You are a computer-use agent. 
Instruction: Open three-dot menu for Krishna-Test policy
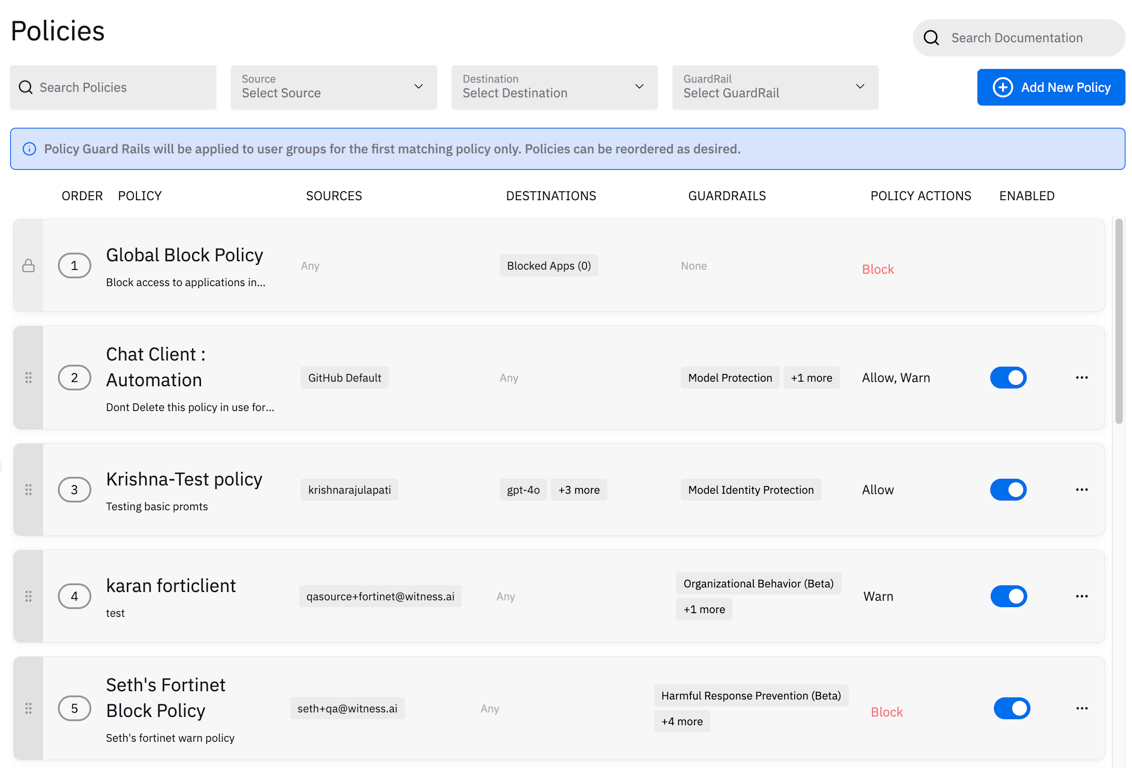(1081, 490)
